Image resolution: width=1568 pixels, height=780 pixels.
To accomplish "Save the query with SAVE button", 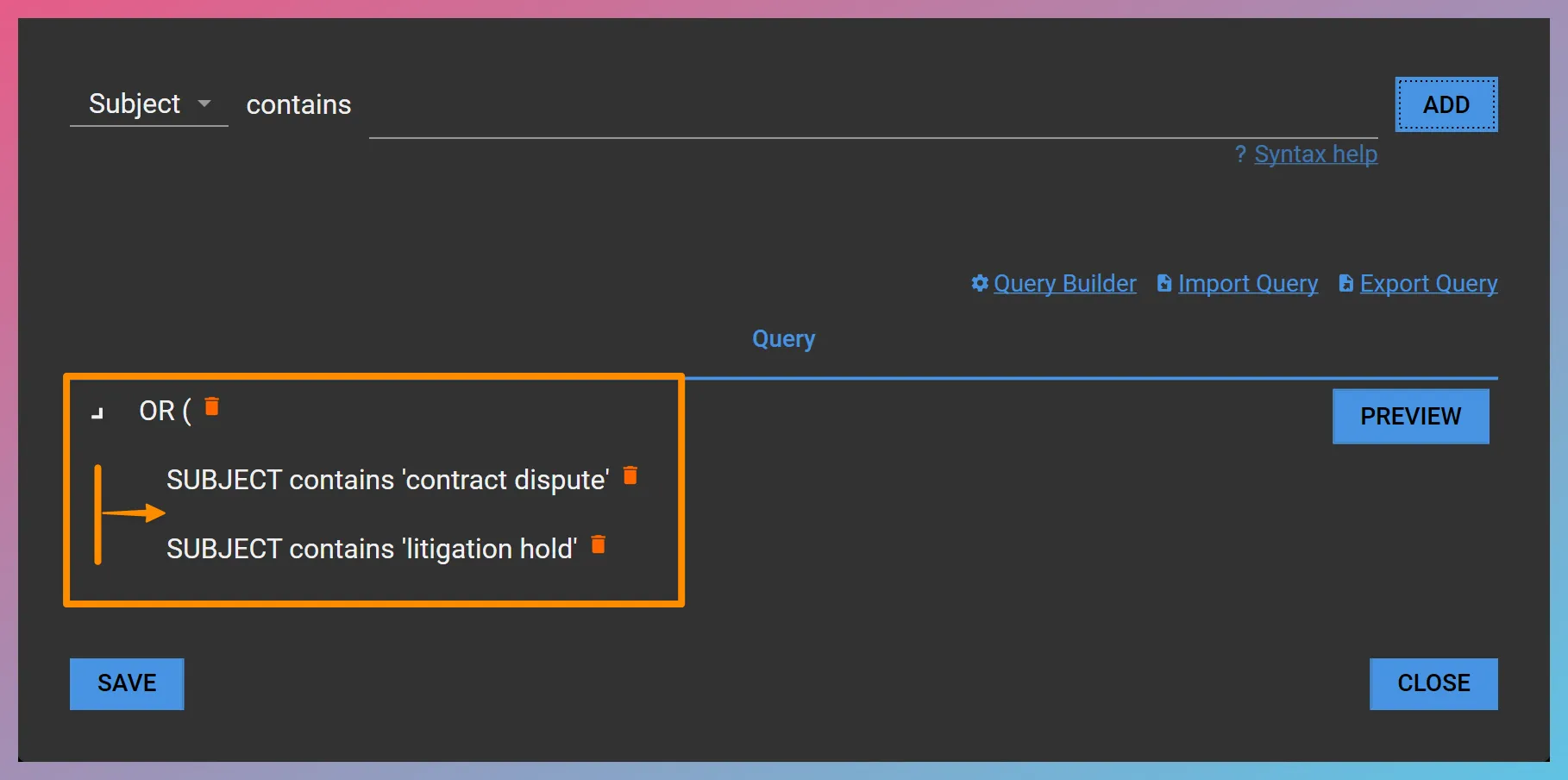I will coord(126,683).
